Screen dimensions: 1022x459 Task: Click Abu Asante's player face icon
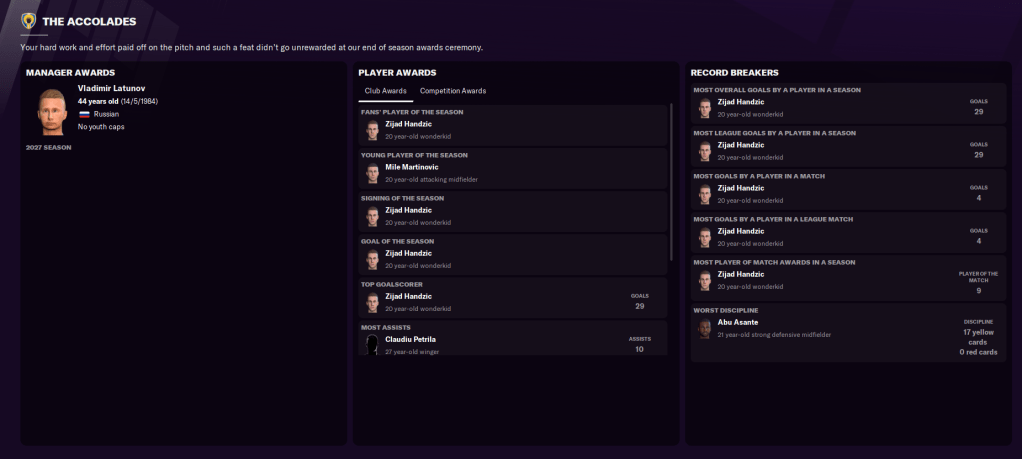705,329
